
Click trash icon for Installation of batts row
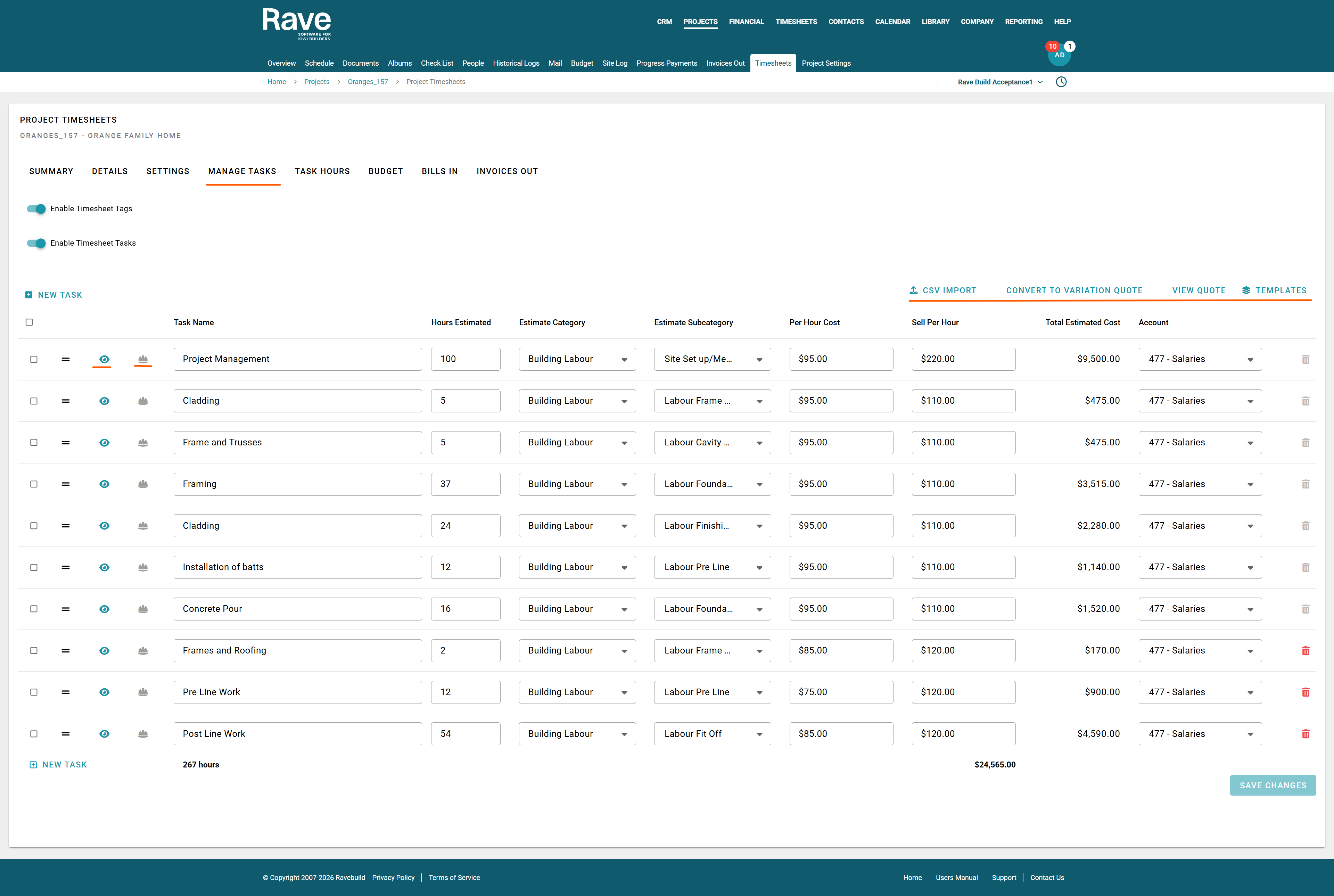1306,567
